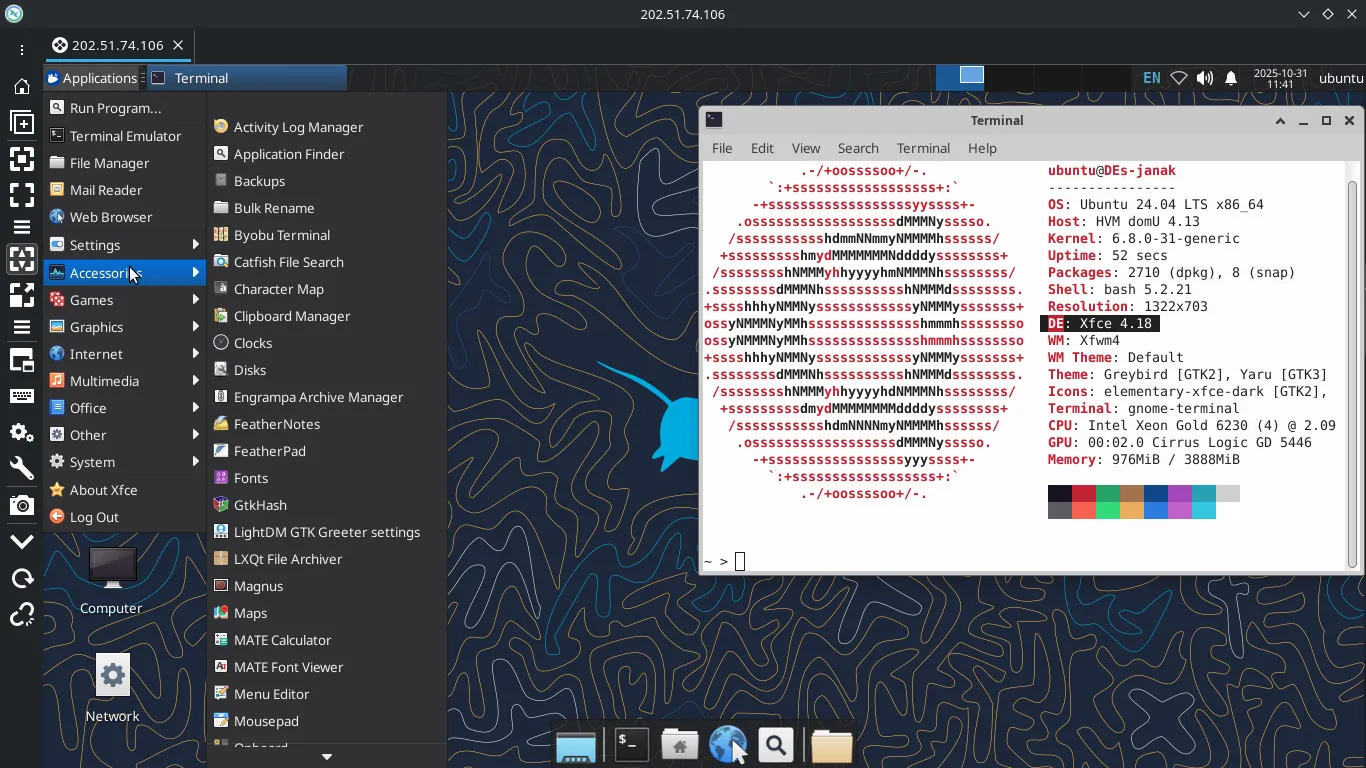Open the magnifier search icon in dock
Screen dimensions: 1366x768
[775, 744]
